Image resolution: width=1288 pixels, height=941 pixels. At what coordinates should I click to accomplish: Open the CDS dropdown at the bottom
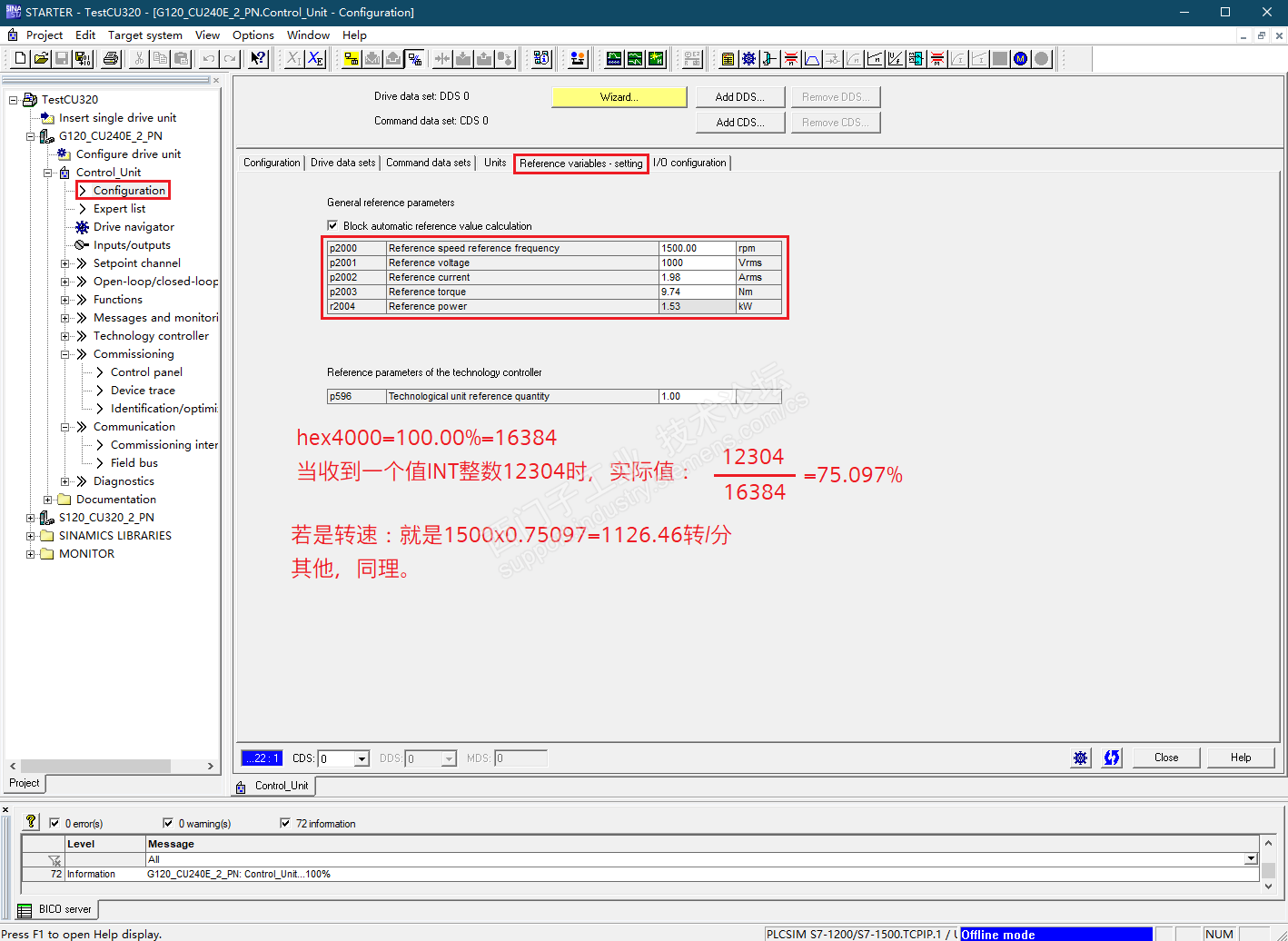pos(362,758)
